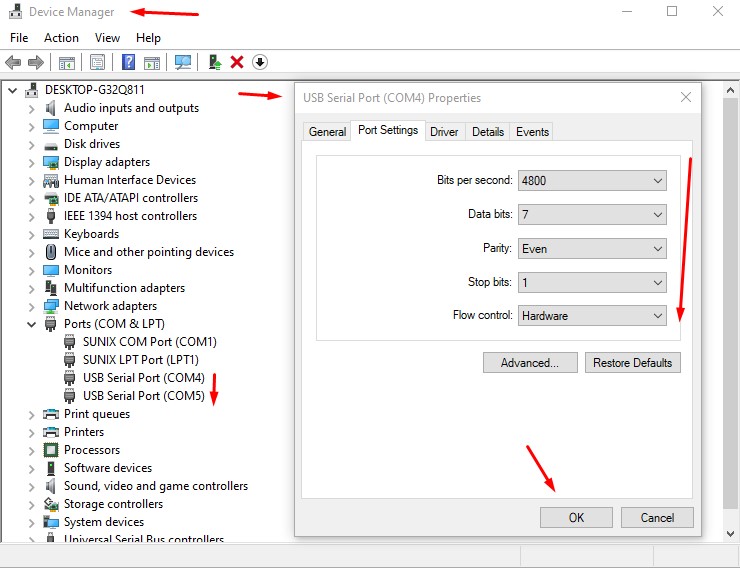Screen dimensions: 740x568
Task: Scan for hardware changes monitor icon
Action: [183, 62]
